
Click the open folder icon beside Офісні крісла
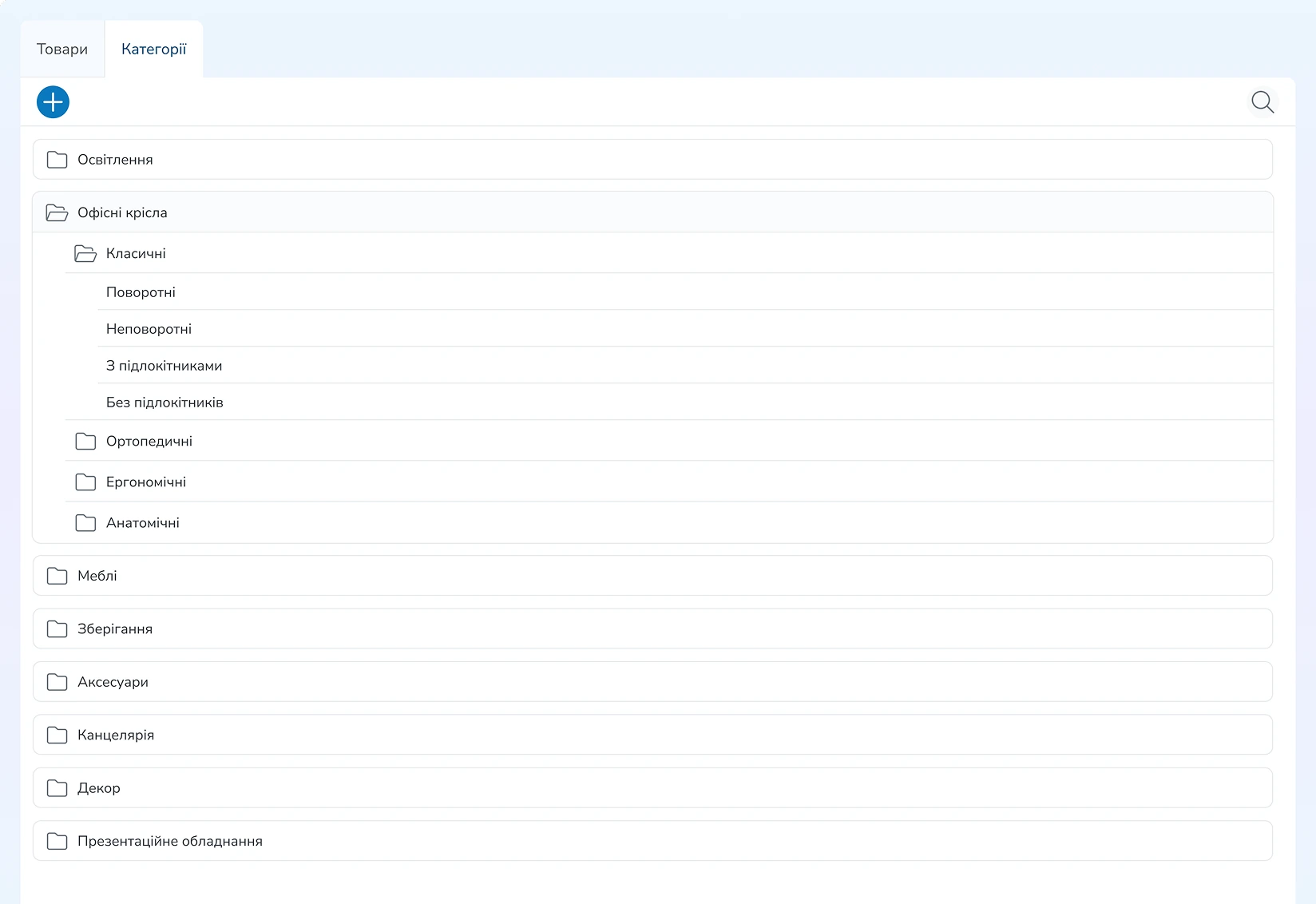[57, 212]
